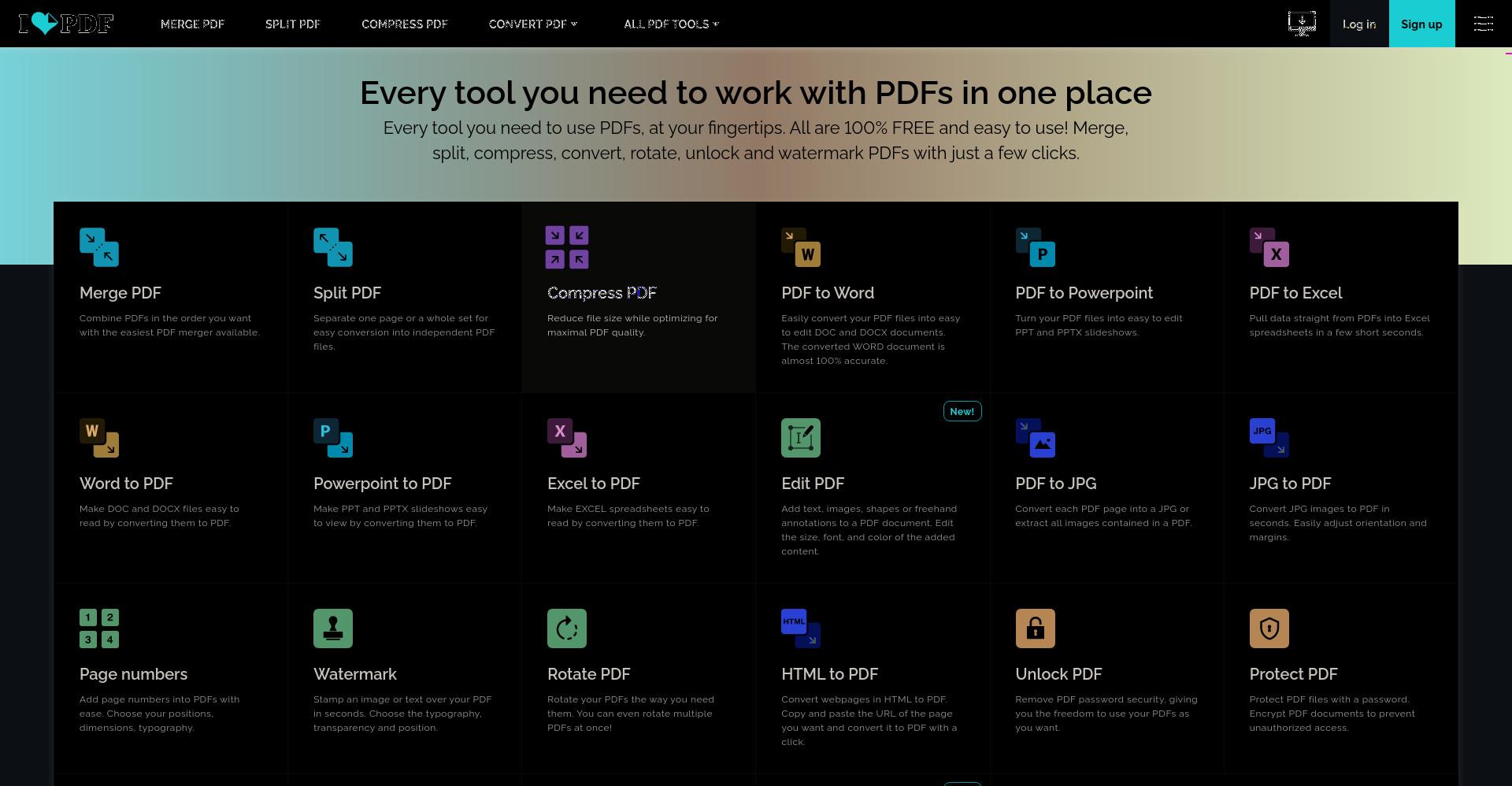
Task: Click the PDF to Powerpoint icon
Action: tap(1035, 247)
